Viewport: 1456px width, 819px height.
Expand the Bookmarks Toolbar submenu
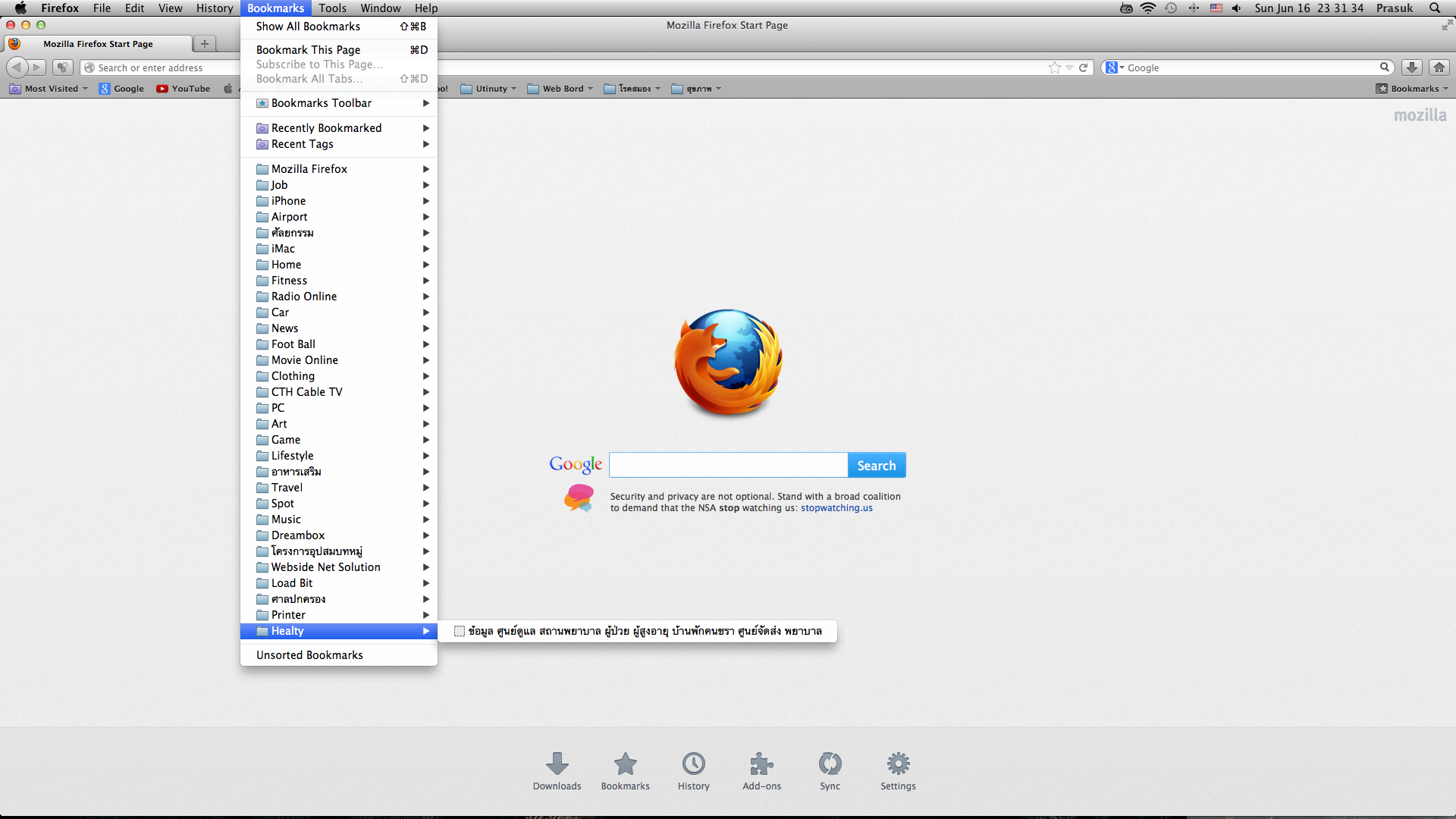click(x=339, y=103)
